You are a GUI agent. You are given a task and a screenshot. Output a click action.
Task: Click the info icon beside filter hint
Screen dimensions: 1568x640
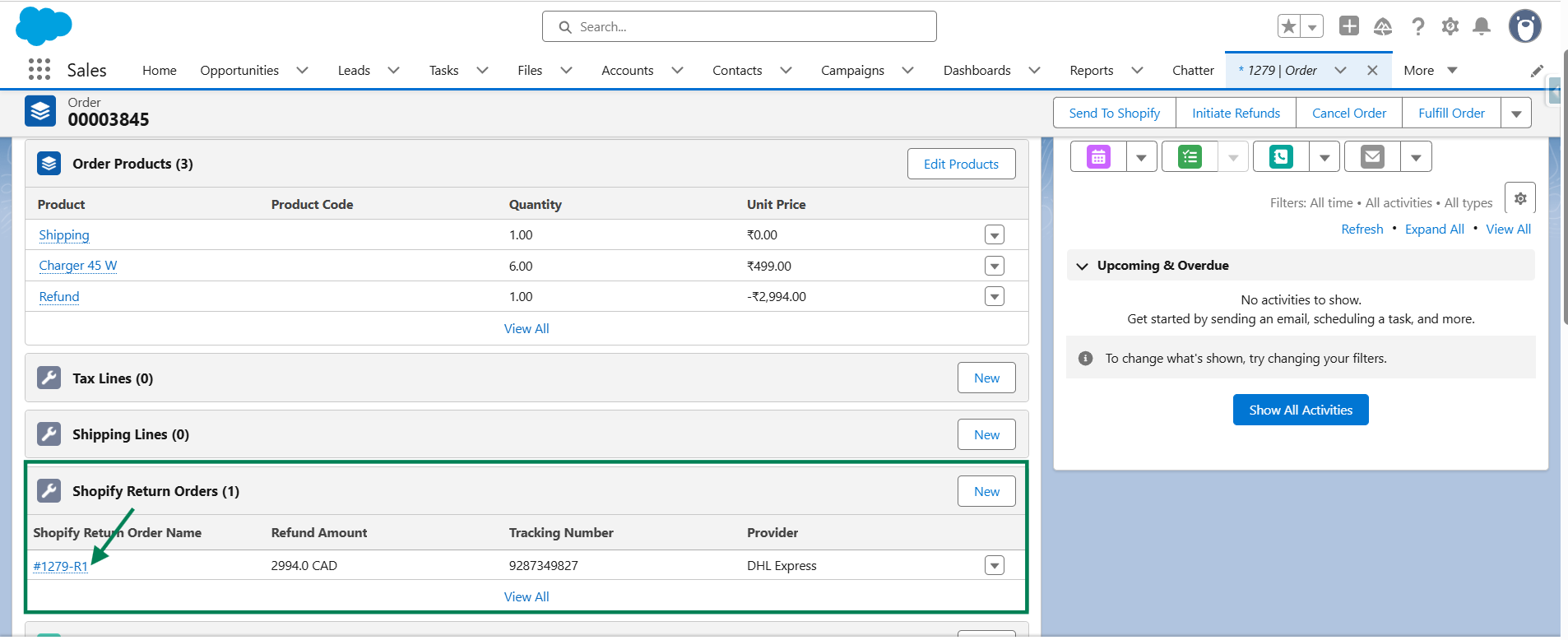[1086, 359]
